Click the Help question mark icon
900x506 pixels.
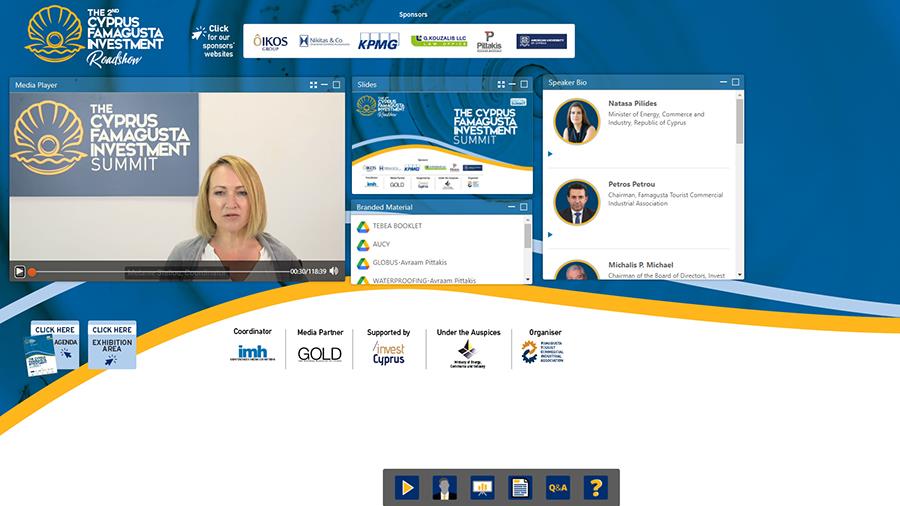pyautogui.click(x=595, y=487)
